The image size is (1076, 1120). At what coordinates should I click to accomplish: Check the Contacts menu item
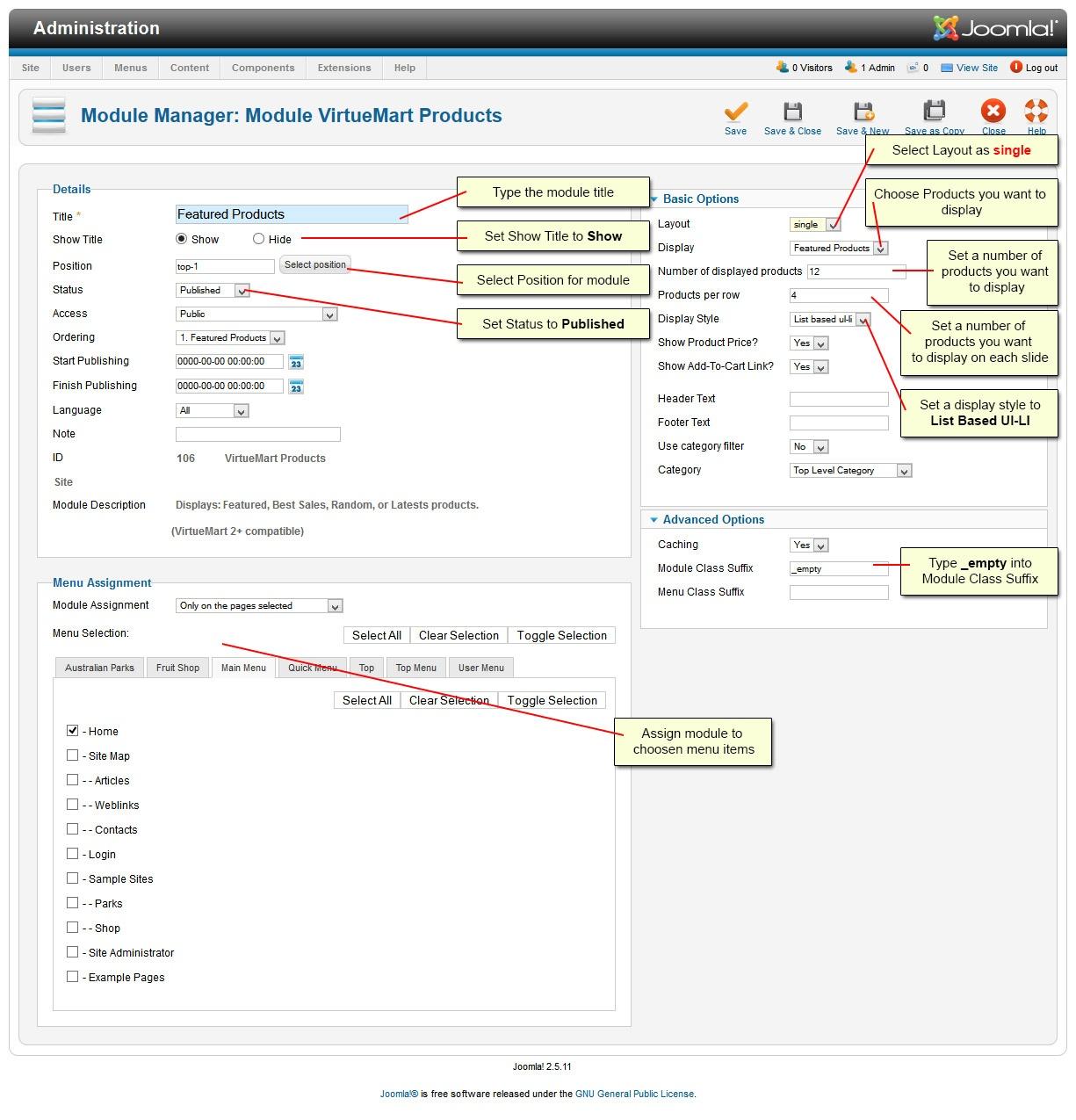coord(73,828)
